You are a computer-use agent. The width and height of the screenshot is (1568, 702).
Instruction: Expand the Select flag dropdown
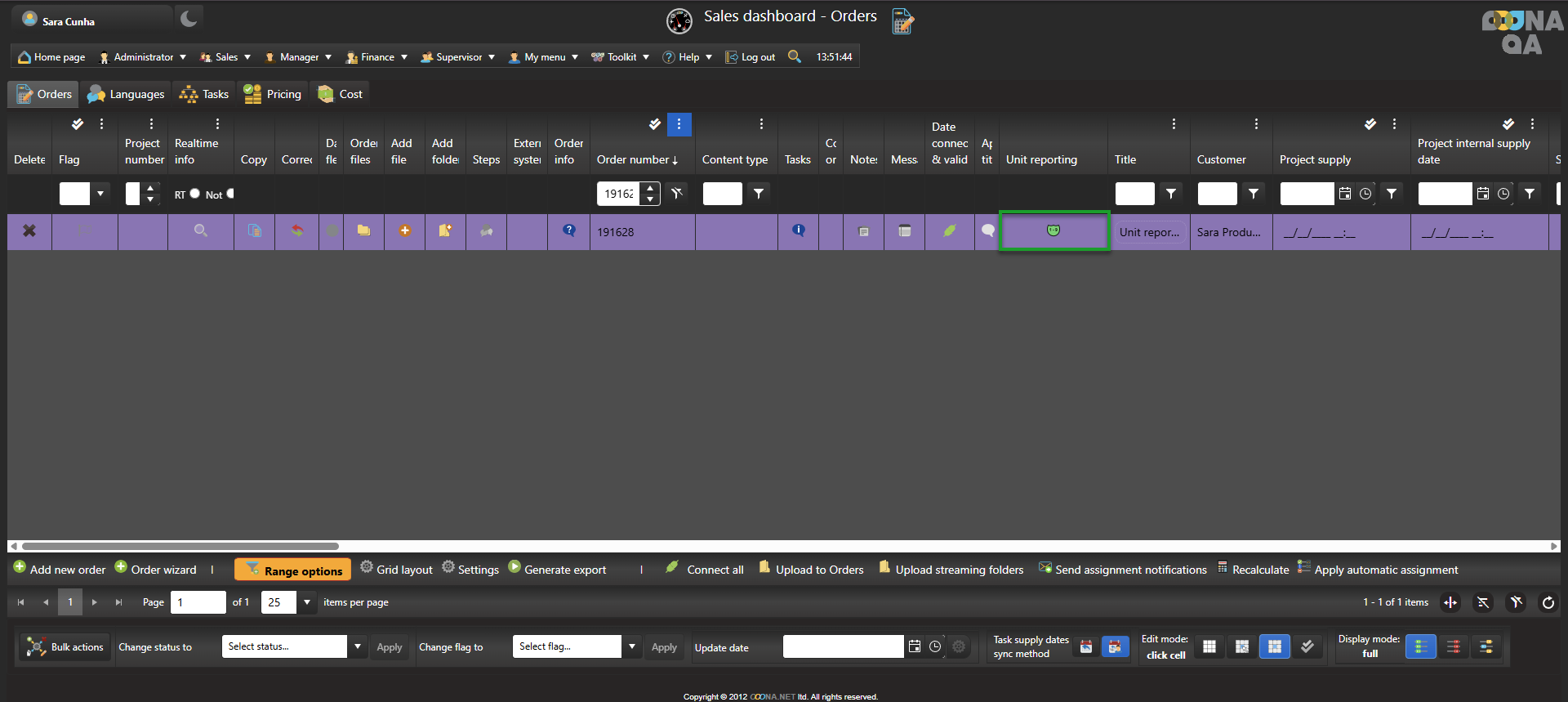(632, 646)
